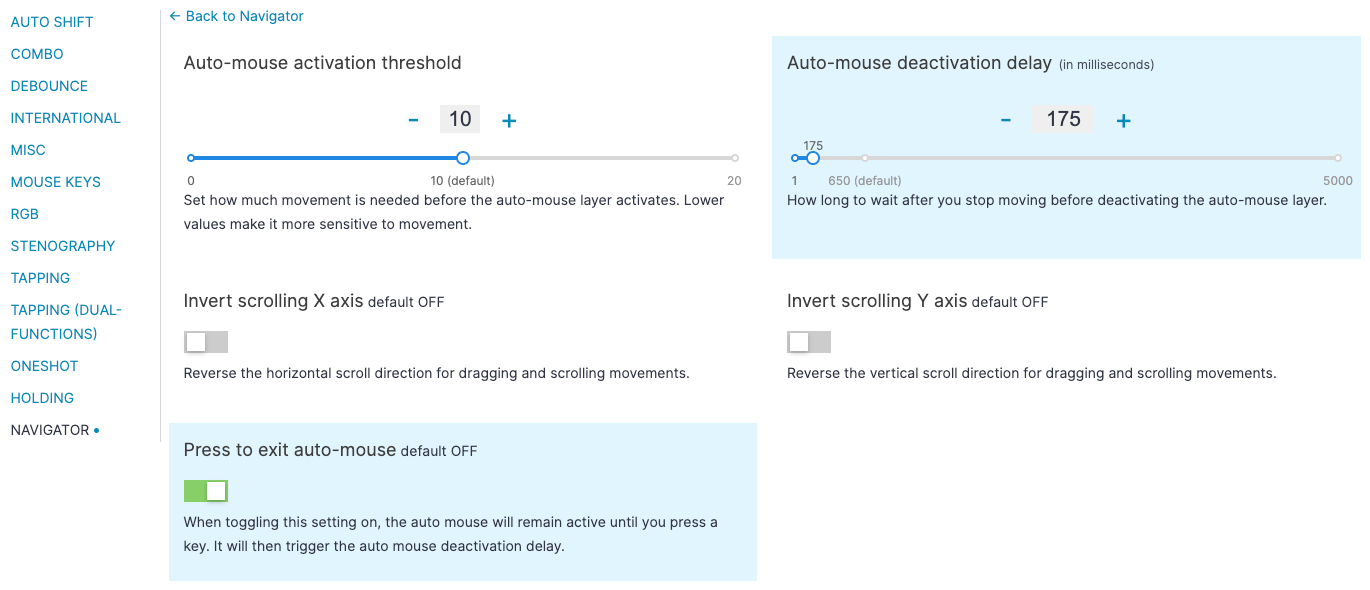
Task: Decrease auto-mouse activation threshold with minus
Action: [413, 120]
